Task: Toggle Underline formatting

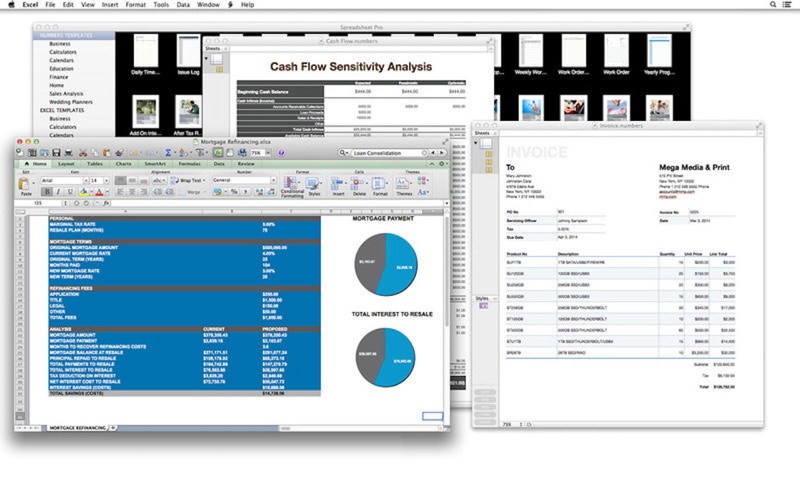Action: 70,192
